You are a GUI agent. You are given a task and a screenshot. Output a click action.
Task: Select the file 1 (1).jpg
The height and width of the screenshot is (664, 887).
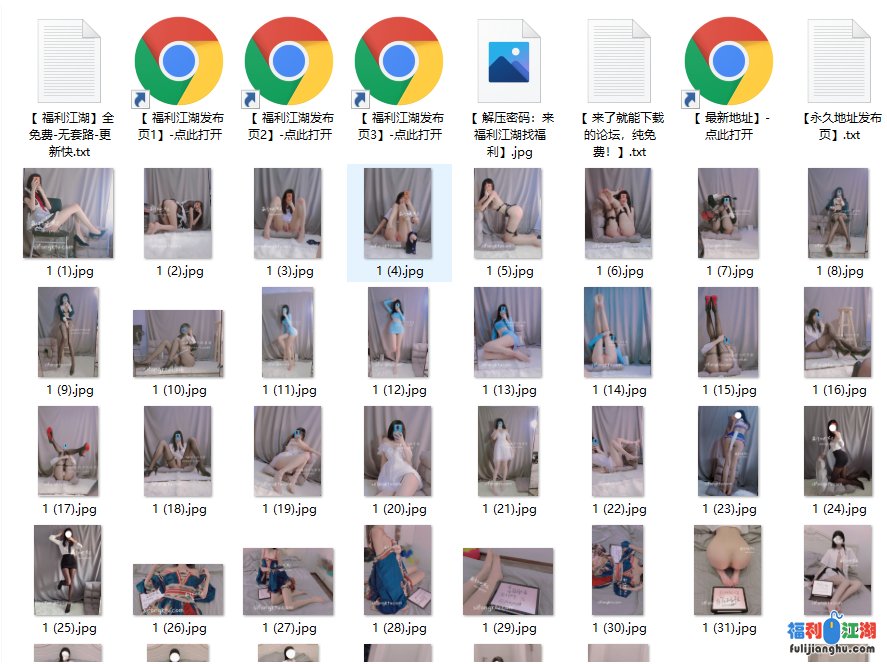68,213
